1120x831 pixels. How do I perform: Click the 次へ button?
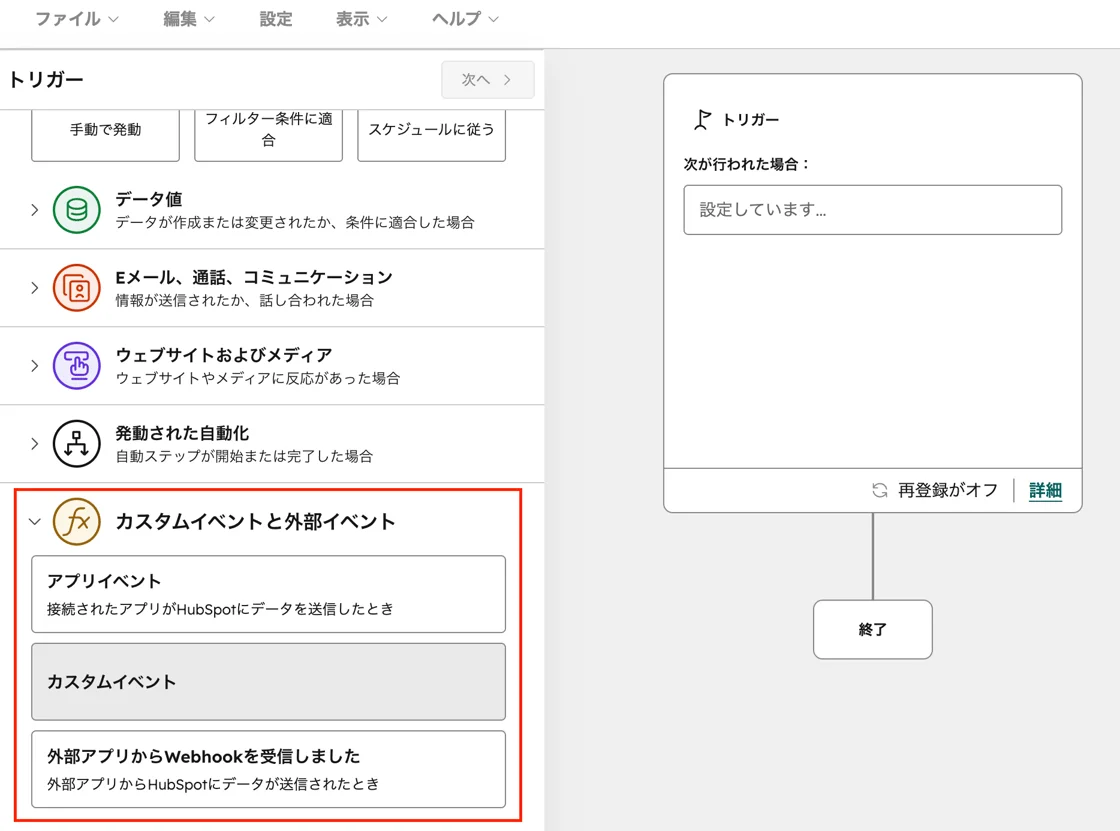coord(487,79)
